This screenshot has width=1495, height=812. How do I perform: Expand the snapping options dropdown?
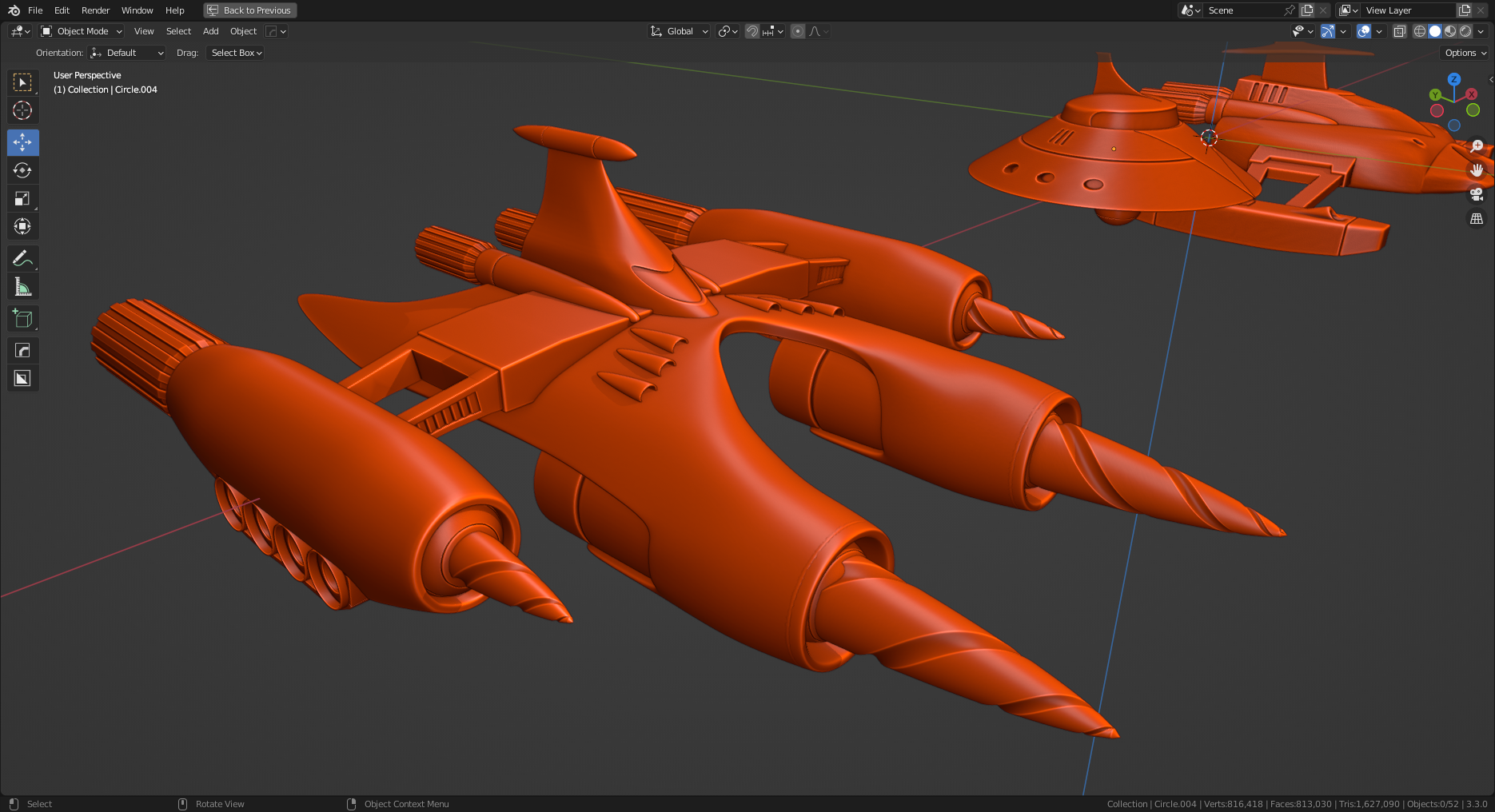[x=773, y=31]
